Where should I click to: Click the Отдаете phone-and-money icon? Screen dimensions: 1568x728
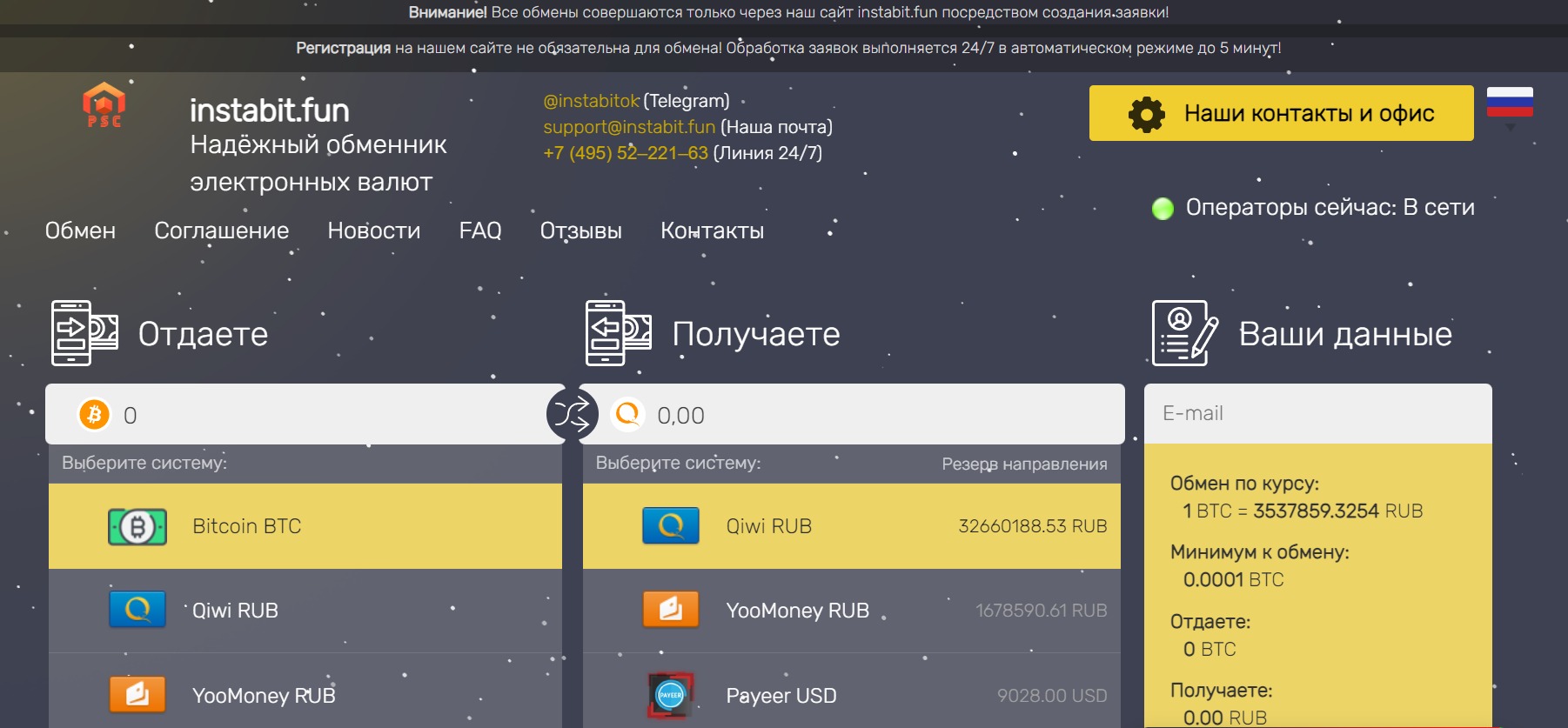click(84, 333)
